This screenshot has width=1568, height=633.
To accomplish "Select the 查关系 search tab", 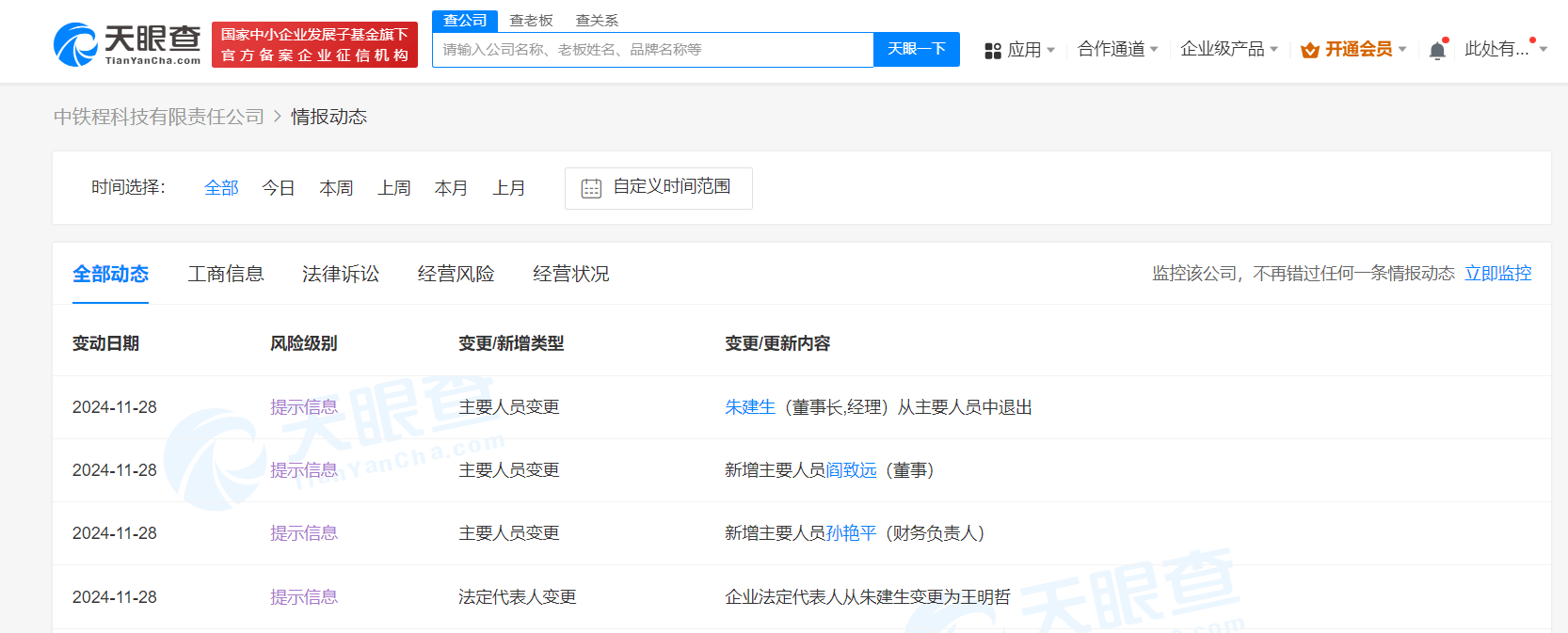I will click(597, 21).
